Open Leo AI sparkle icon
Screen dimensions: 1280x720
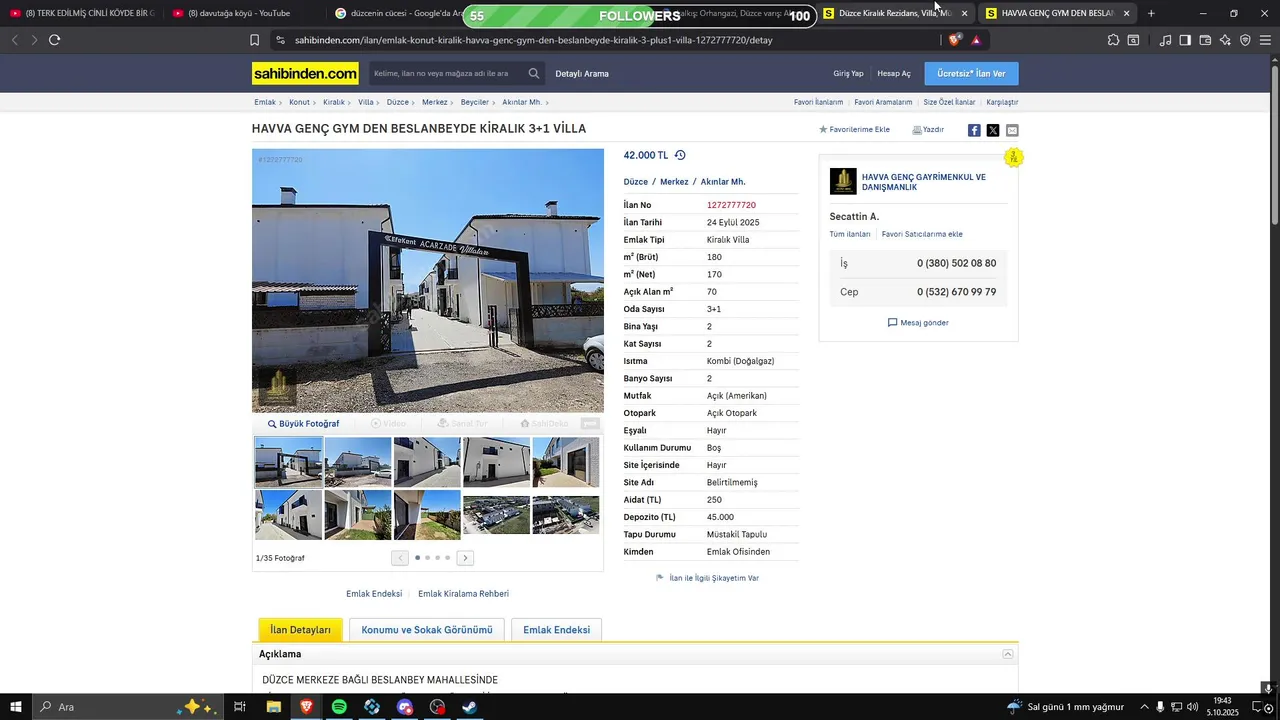[x=1225, y=40]
